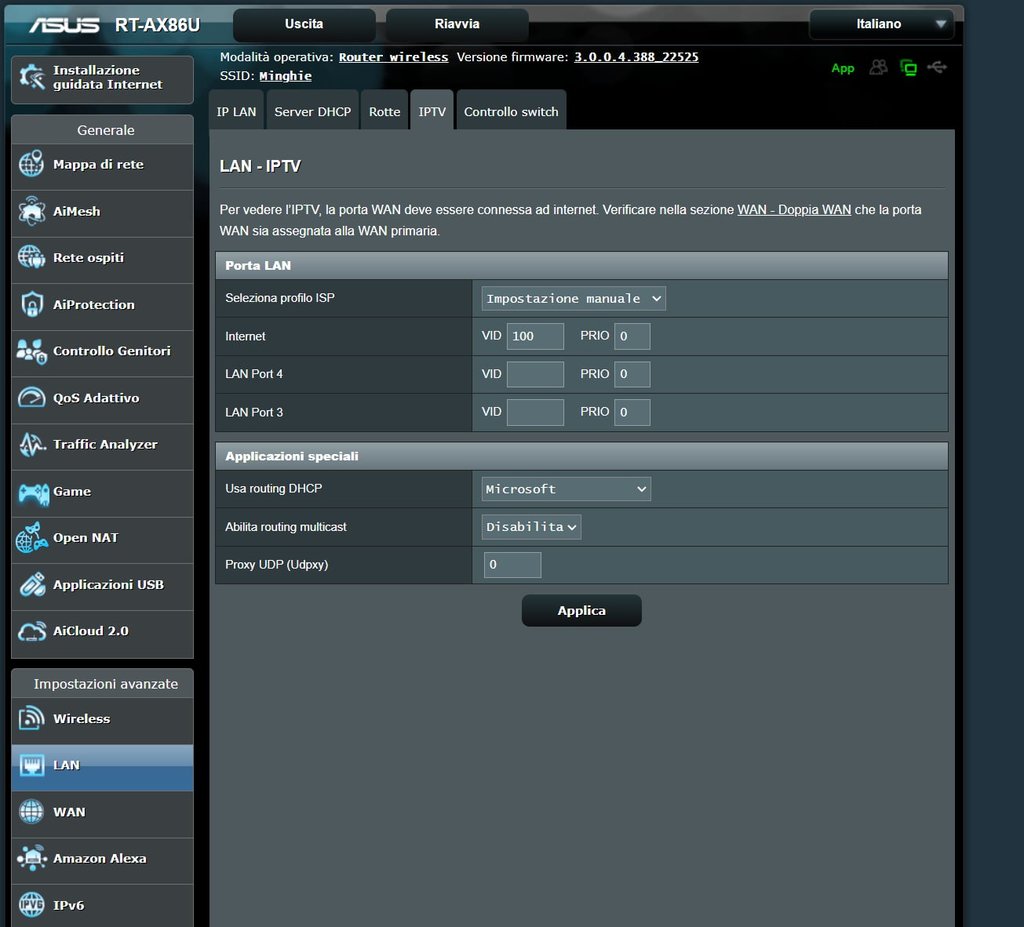
Task: Click the Game controller icon
Action: pos(31,492)
